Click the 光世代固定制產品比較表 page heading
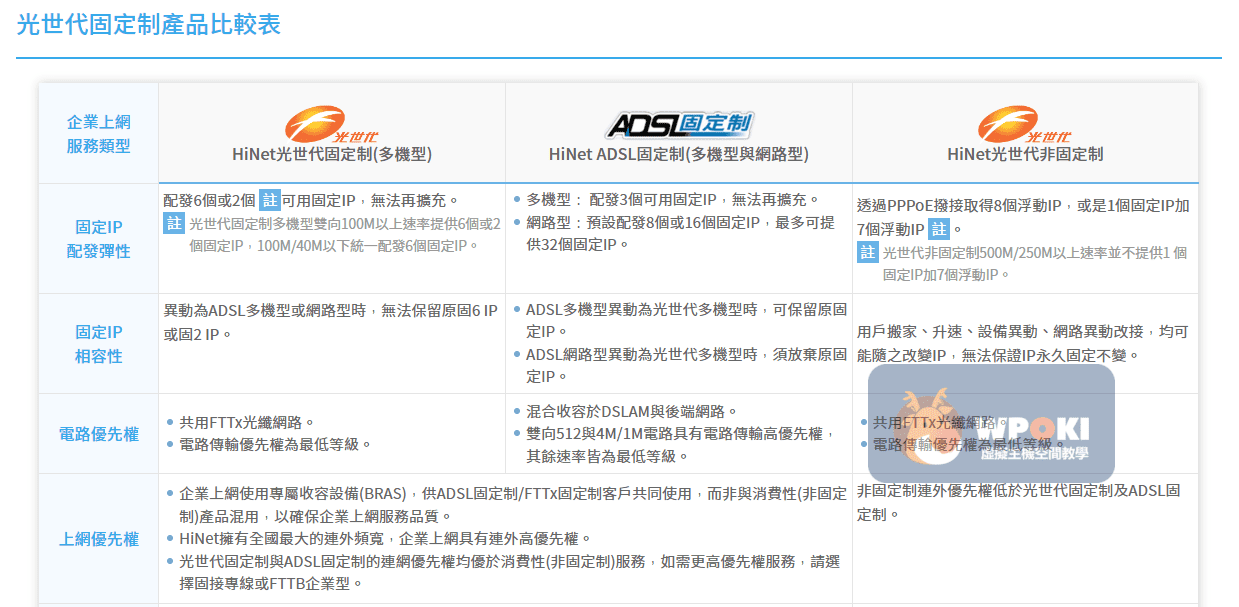This screenshot has height=607, width=1239. [x=149, y=25]
